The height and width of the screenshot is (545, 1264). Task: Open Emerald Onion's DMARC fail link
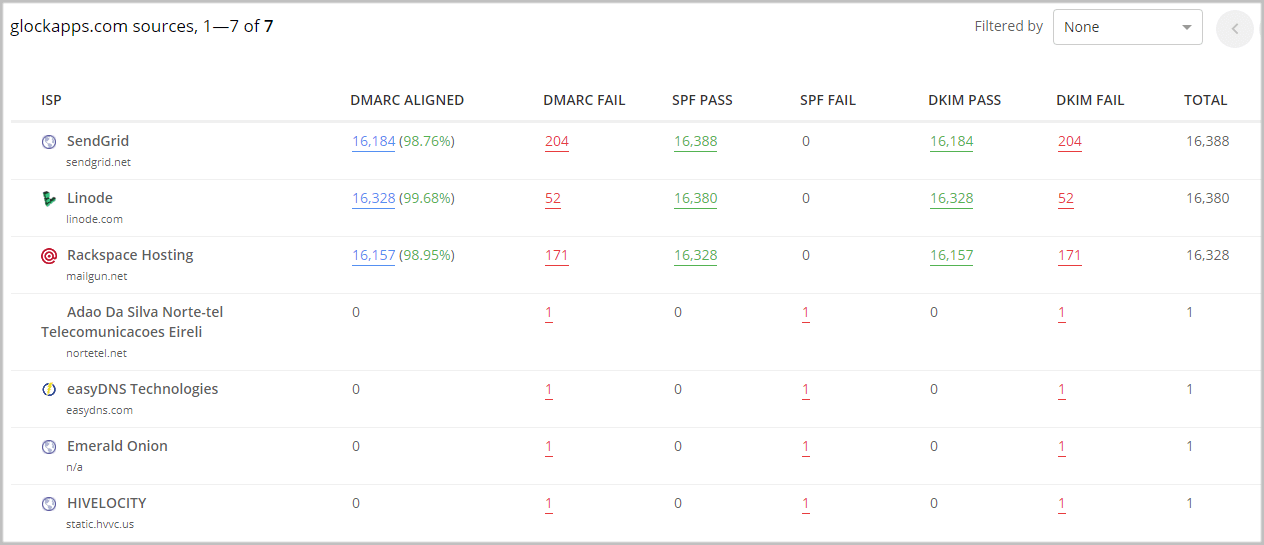click(549, 446)
